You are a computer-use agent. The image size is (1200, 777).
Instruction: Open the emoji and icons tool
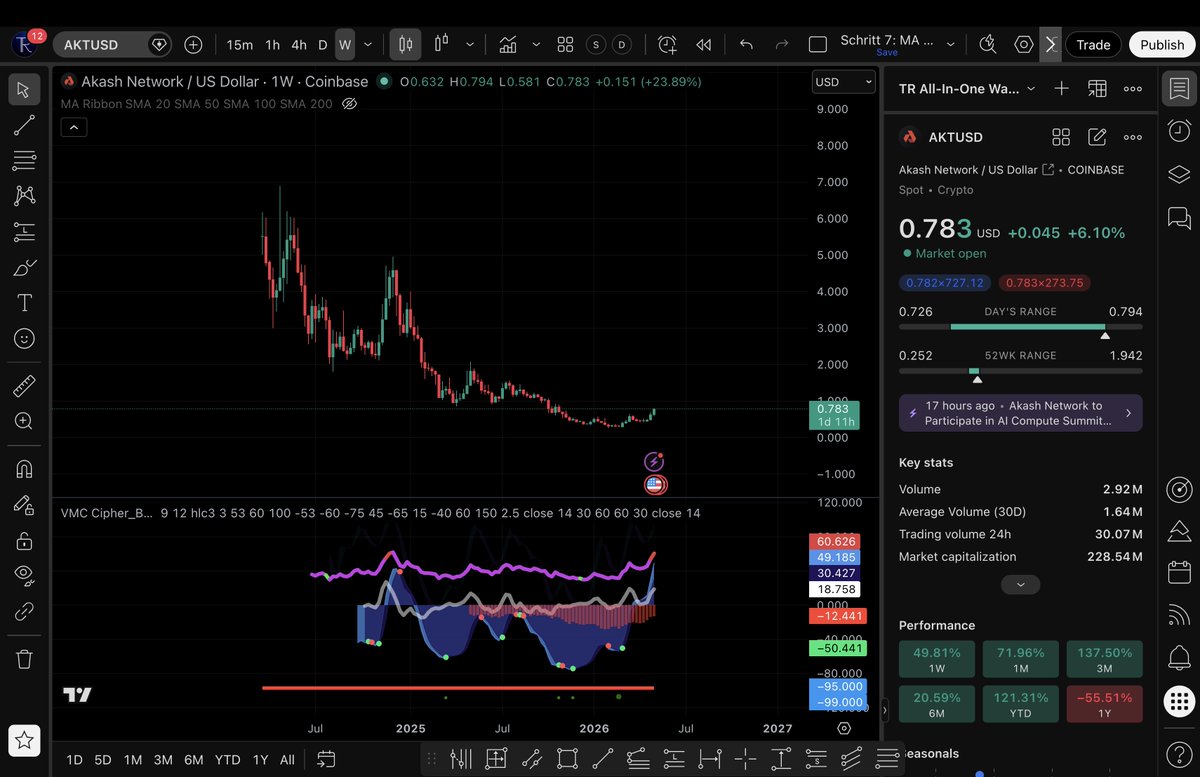click(25, 339)
